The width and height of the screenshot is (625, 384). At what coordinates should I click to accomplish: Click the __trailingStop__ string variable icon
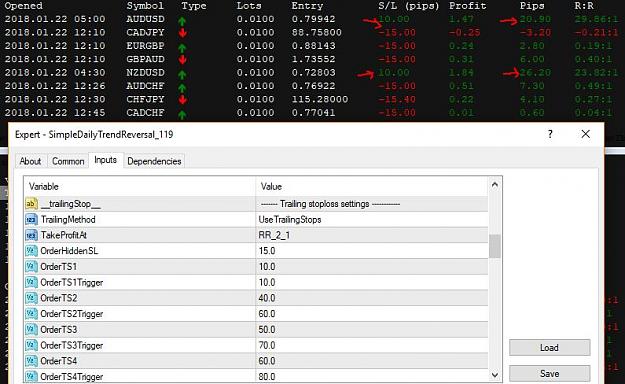click(x=31, y=204)
